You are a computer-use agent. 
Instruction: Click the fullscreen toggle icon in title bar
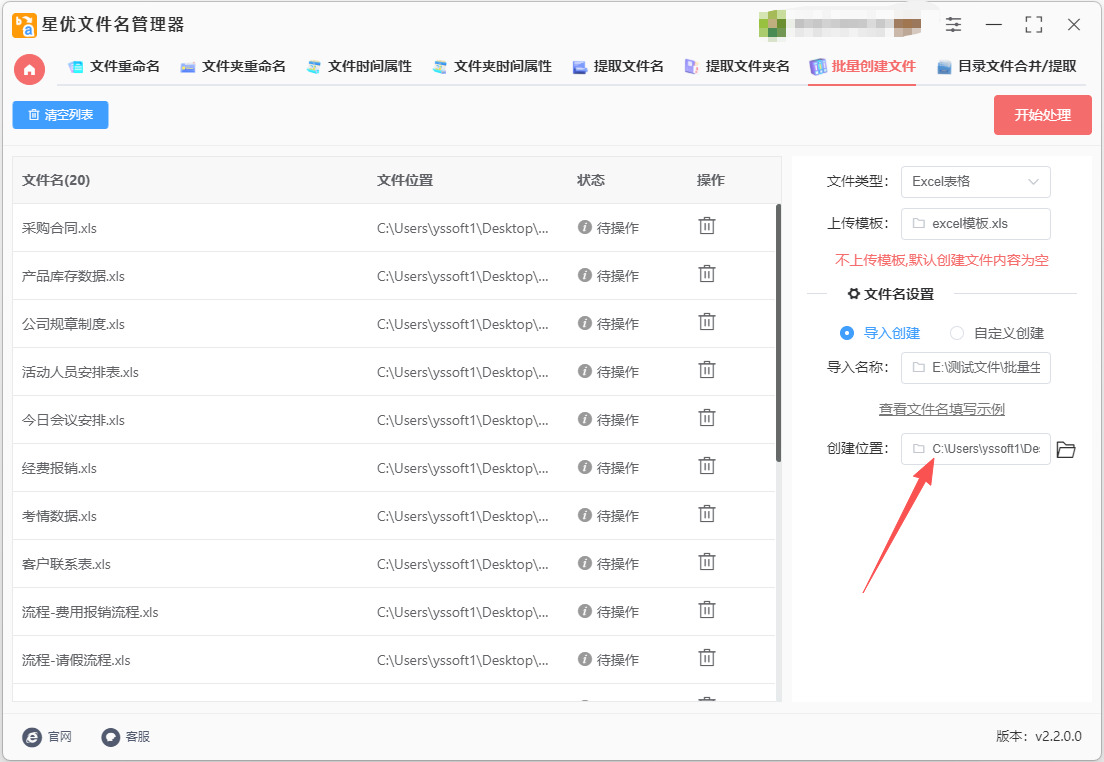(1034, 25)
